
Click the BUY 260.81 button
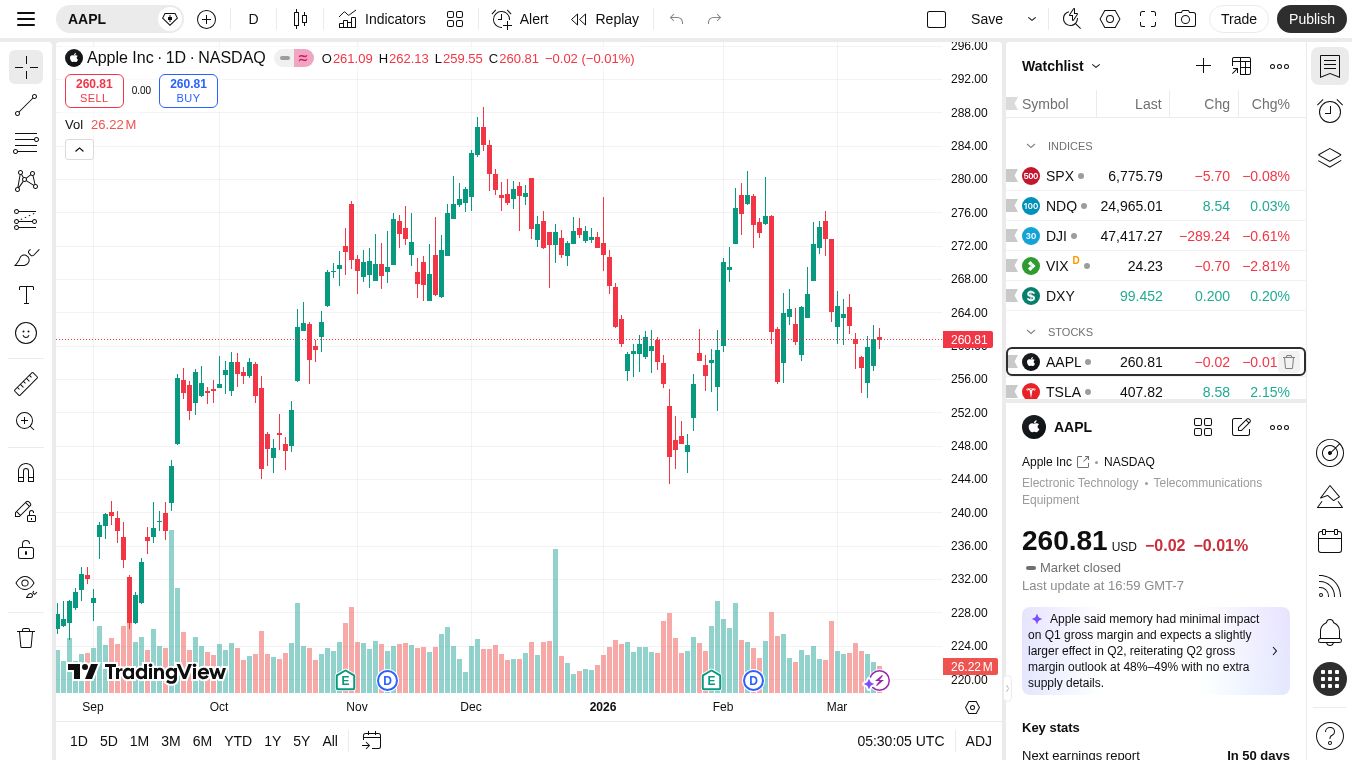tap(188, 91)
